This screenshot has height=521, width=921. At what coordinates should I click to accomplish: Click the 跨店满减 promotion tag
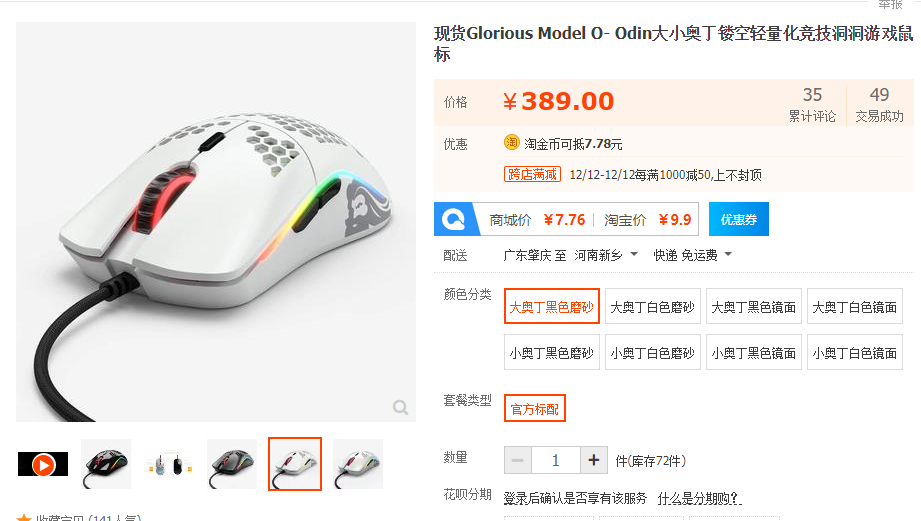tap(532, 174)
